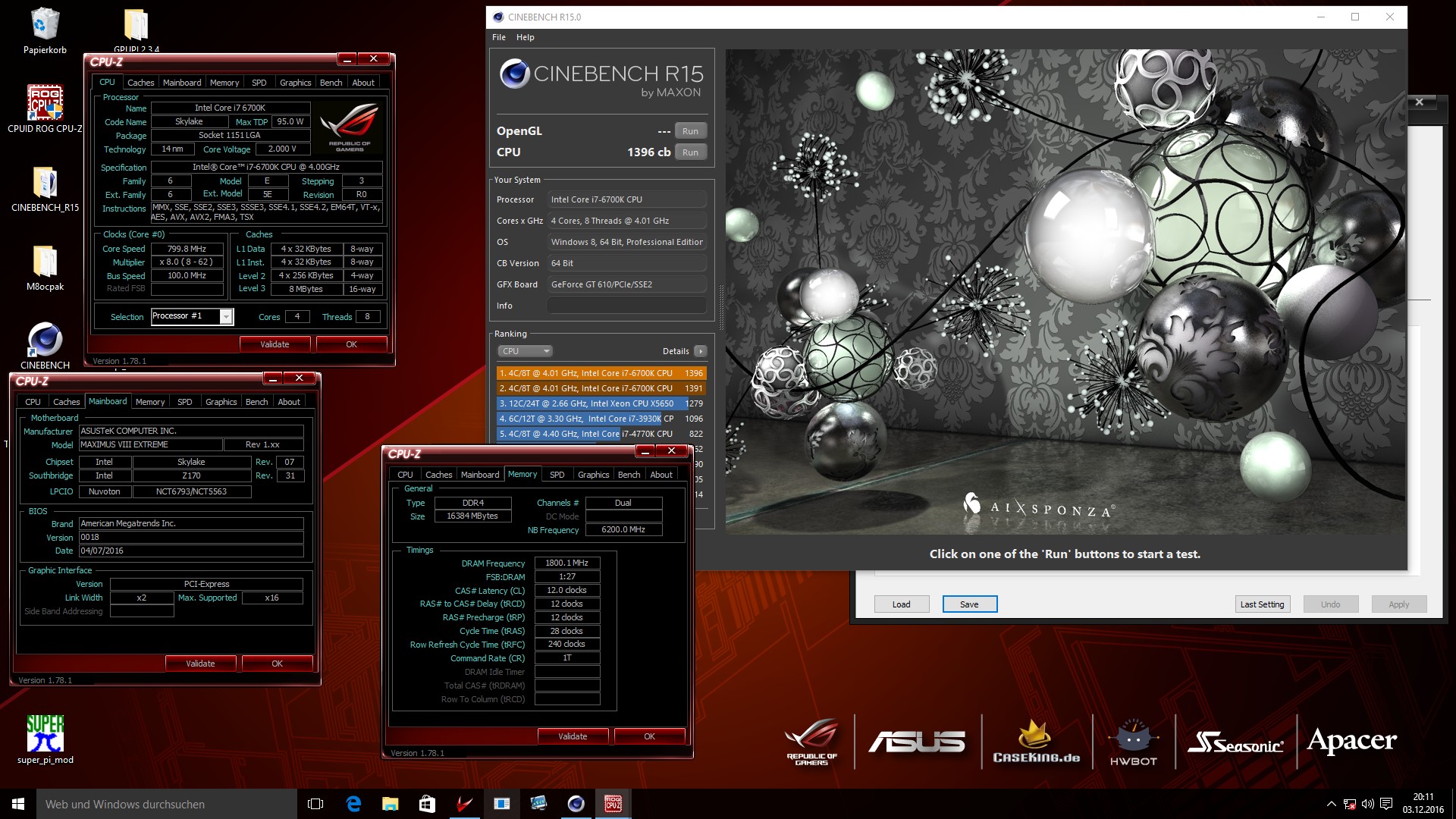The width and height of the screenshot is (1456, 819).
Task: Switch to Caches tab in top CPU-Z window
Action: pos(140,83)
